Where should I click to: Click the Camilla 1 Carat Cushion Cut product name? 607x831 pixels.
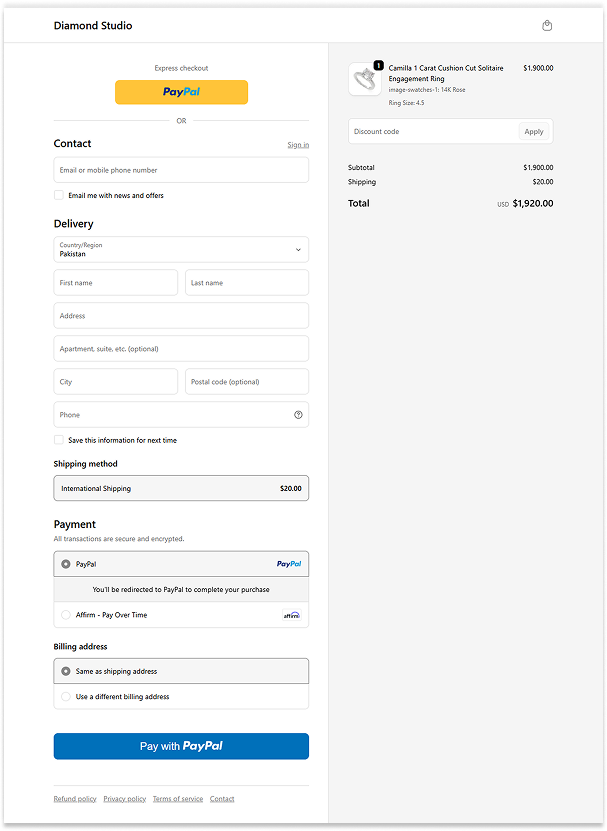446,73
